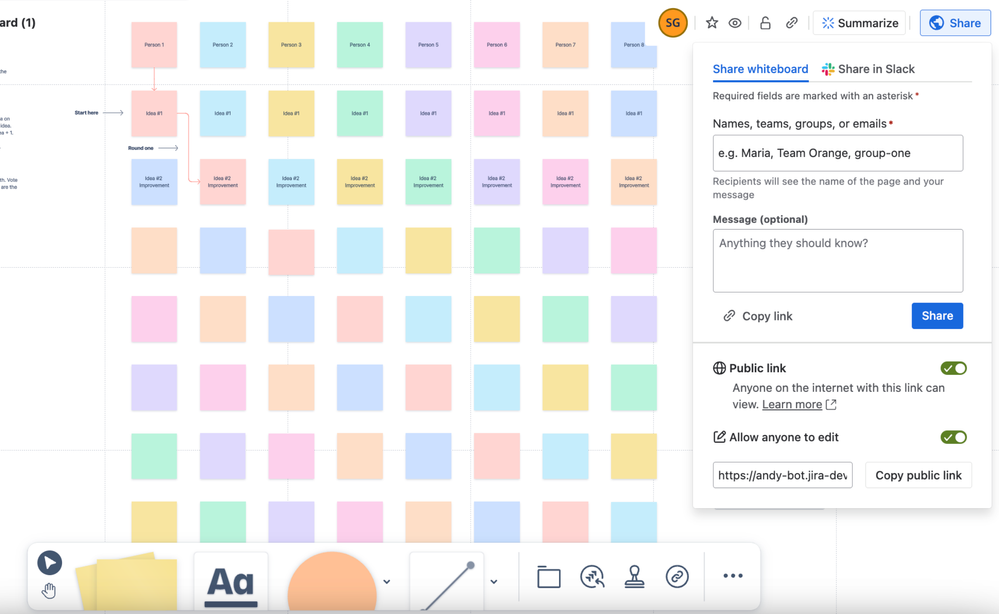999x614 pixels.
Task: Expand the shape options dropdown arrow
Action: click(x=387, y=582)
